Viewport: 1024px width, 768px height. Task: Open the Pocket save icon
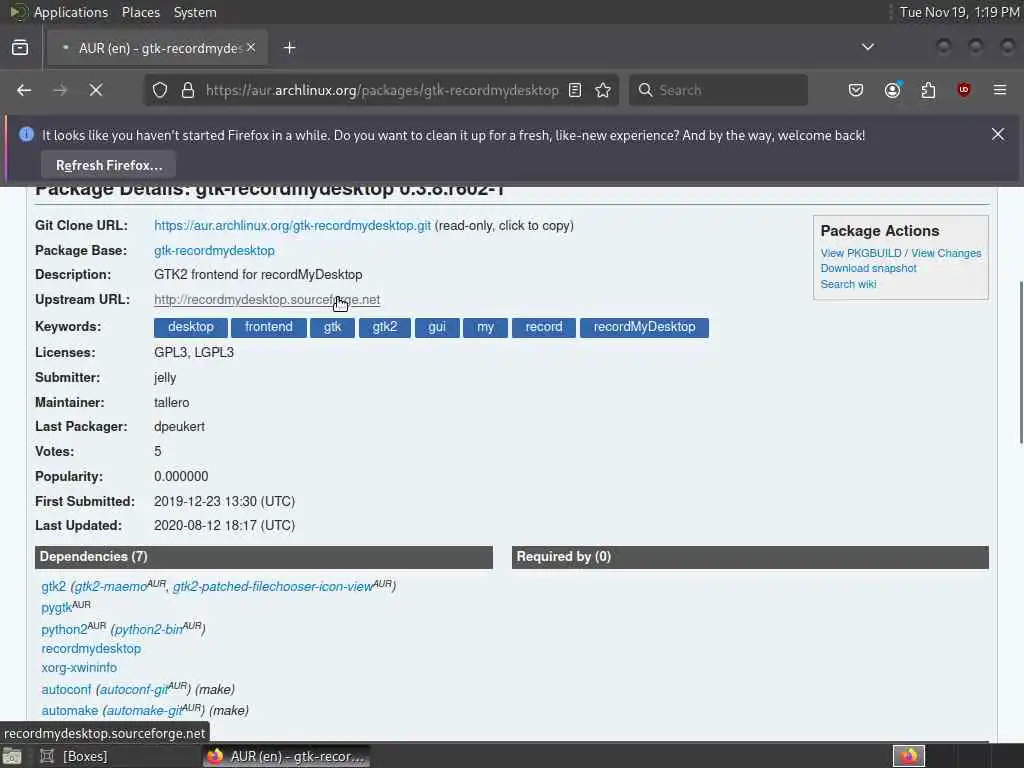click(x=856, y=90)
